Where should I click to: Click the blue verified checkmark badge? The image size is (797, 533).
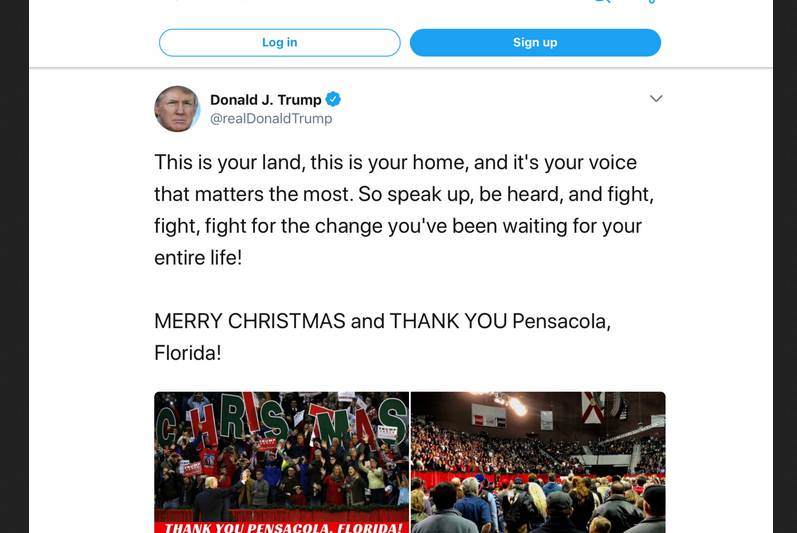pyautogui.click(x=333, y=100)
